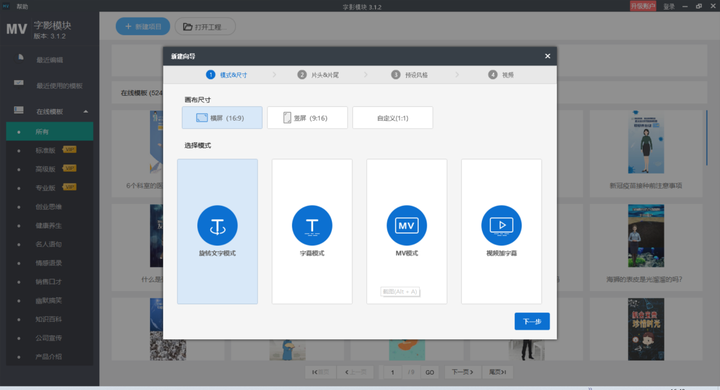Select landscape 16:9 canvas size
720x390 pixels.
click(222, 118)
